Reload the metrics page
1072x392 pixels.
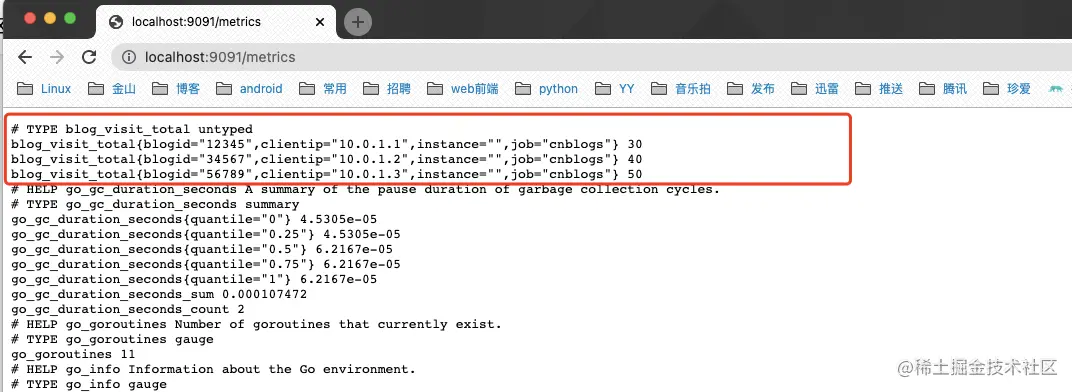(89, 57)
